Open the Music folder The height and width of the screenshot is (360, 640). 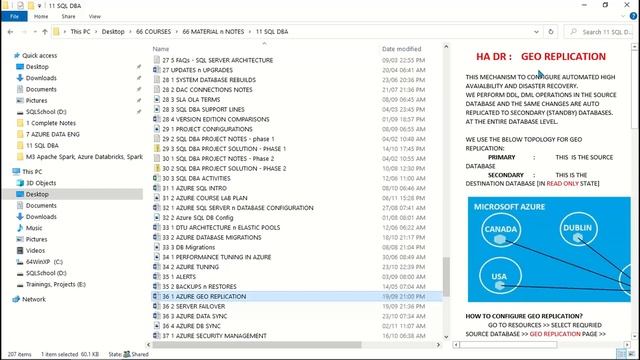point(34,228)
